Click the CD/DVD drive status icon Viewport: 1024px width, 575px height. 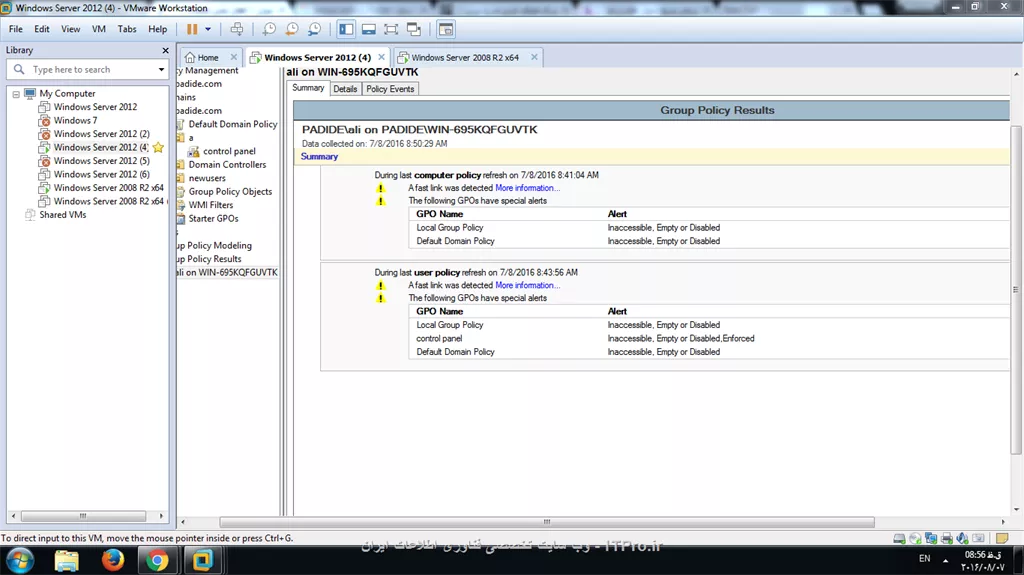coord(915,538)
